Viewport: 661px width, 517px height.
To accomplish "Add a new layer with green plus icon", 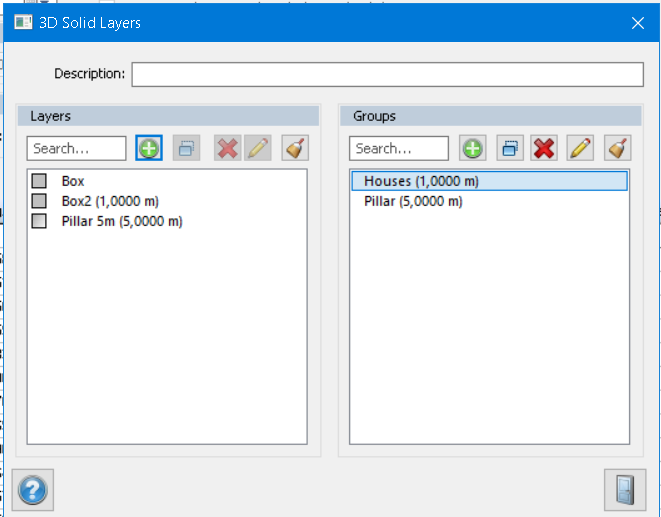I will pos(149,149).
